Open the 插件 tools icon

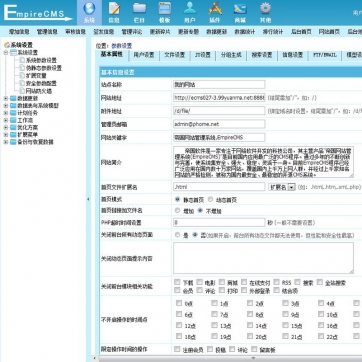pos(215,9)
